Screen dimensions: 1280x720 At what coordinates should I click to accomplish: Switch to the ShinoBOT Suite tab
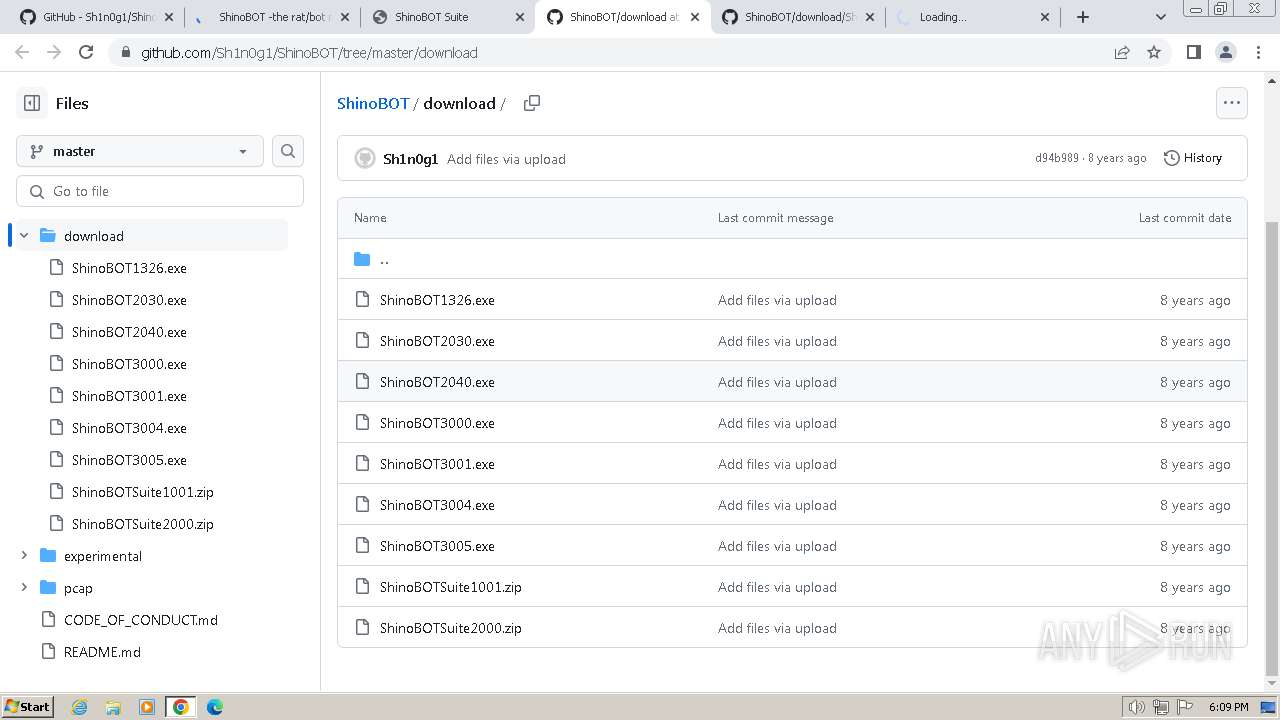tap(448, 17)
